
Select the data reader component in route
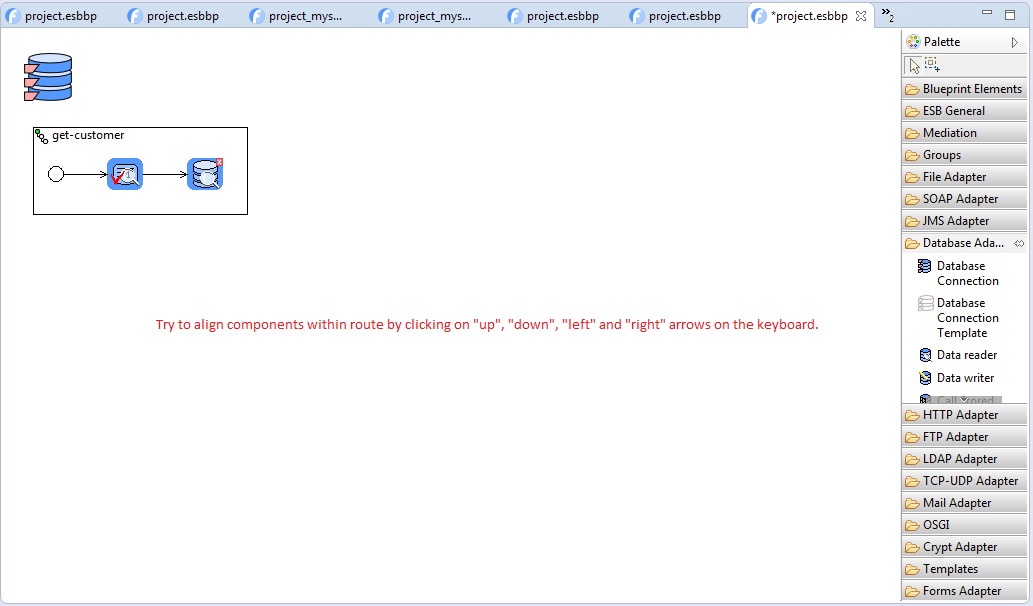[205, 174]
